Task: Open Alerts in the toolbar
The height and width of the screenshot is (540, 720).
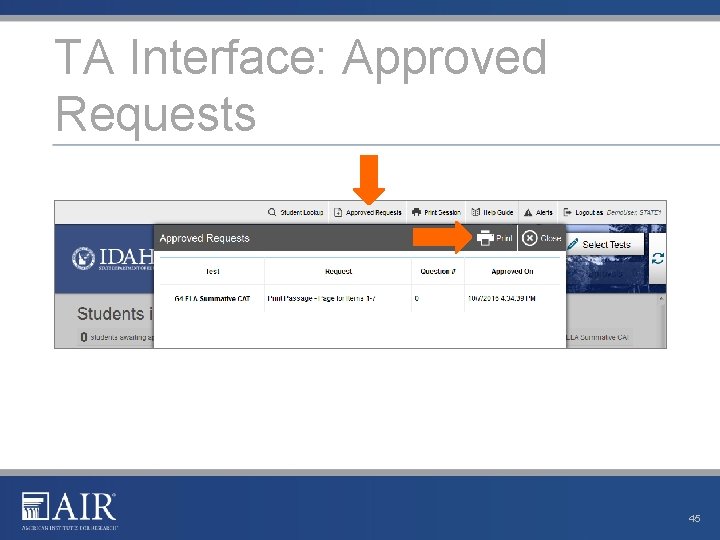Action: (538, 212)
